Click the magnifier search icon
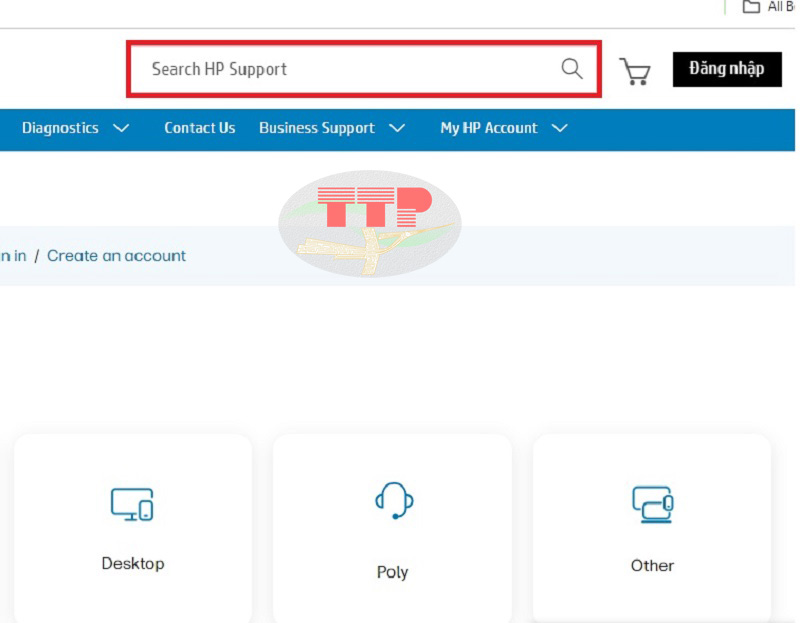This screenshot has width=800, height=623. tap(572, 68)
